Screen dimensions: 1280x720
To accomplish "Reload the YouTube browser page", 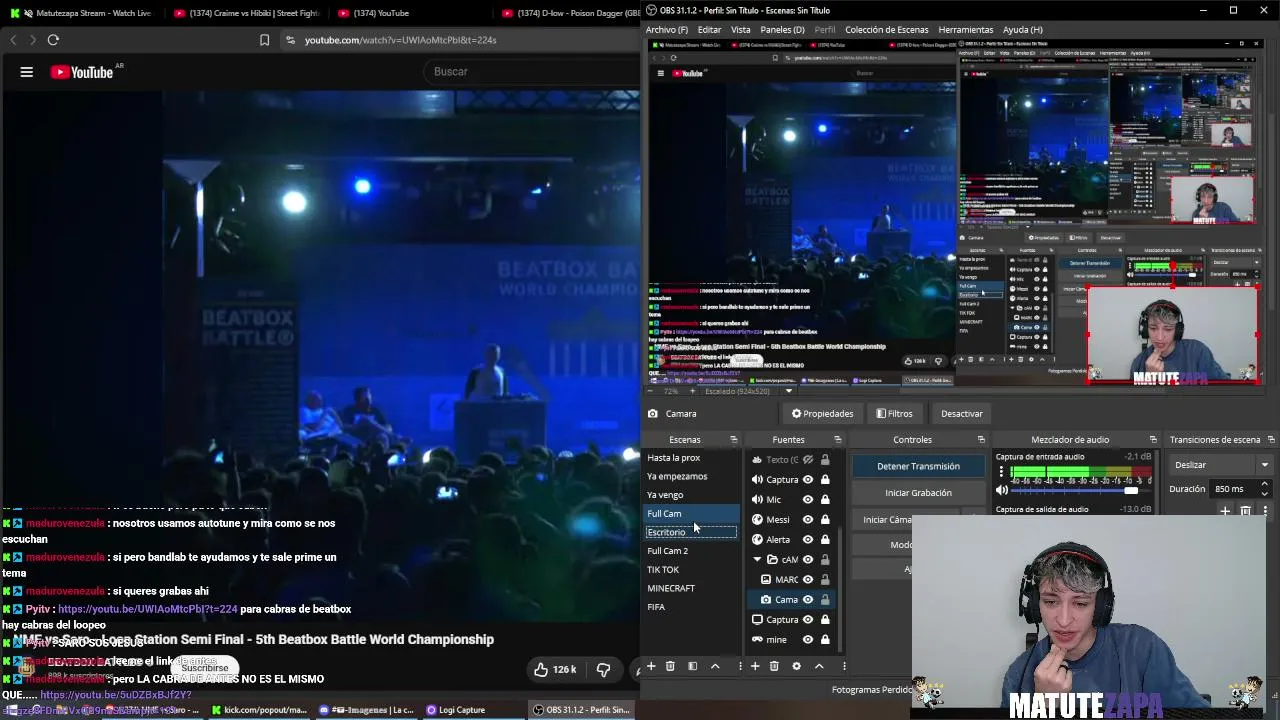I will (x=53, y=40).
